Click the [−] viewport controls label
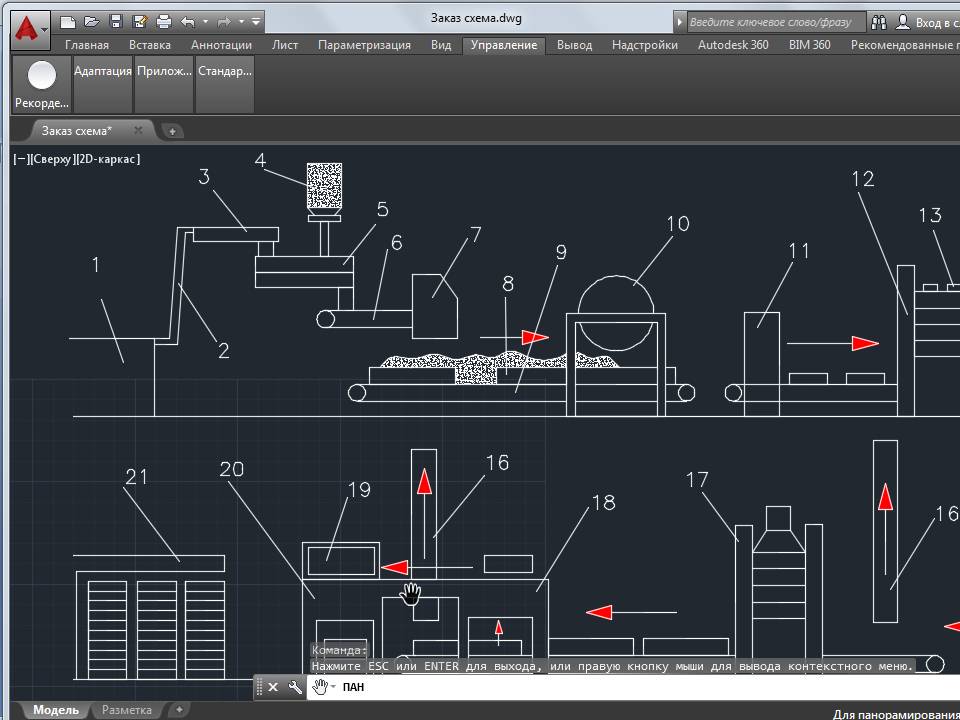This screenshot has height=720, width=960. (x=21, y=159)
